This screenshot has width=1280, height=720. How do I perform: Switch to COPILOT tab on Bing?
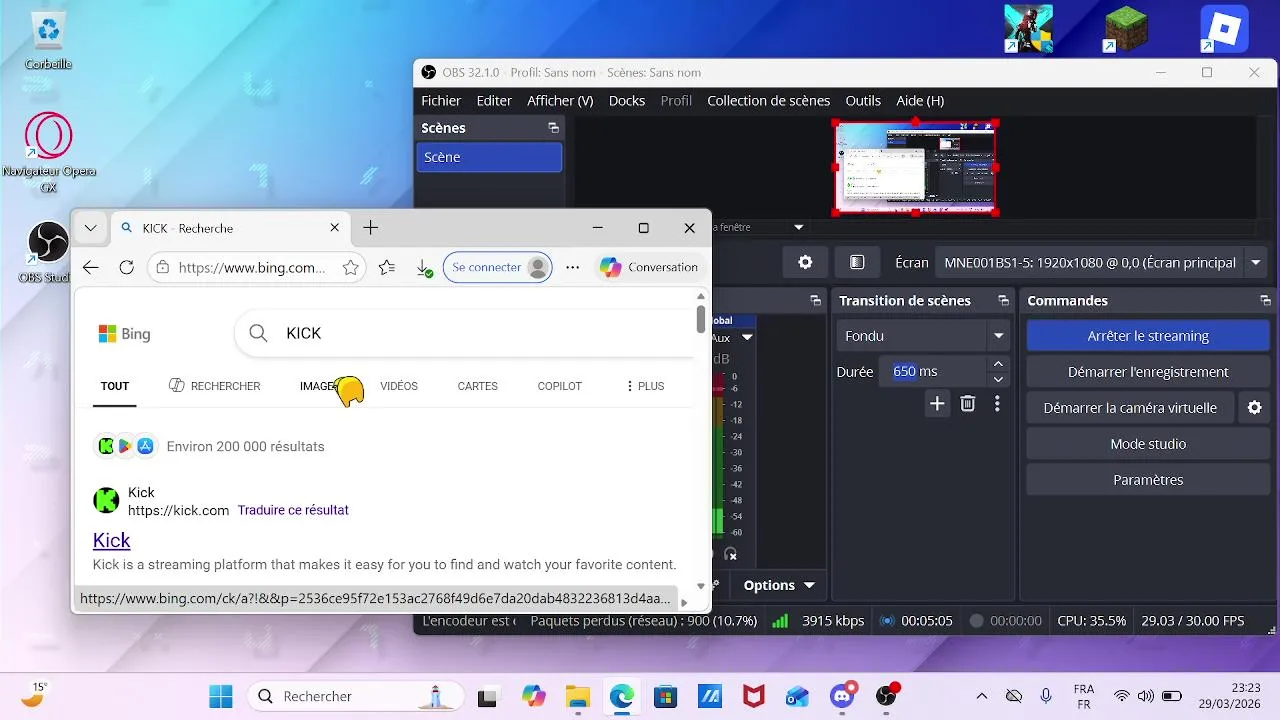coord(559,386)
